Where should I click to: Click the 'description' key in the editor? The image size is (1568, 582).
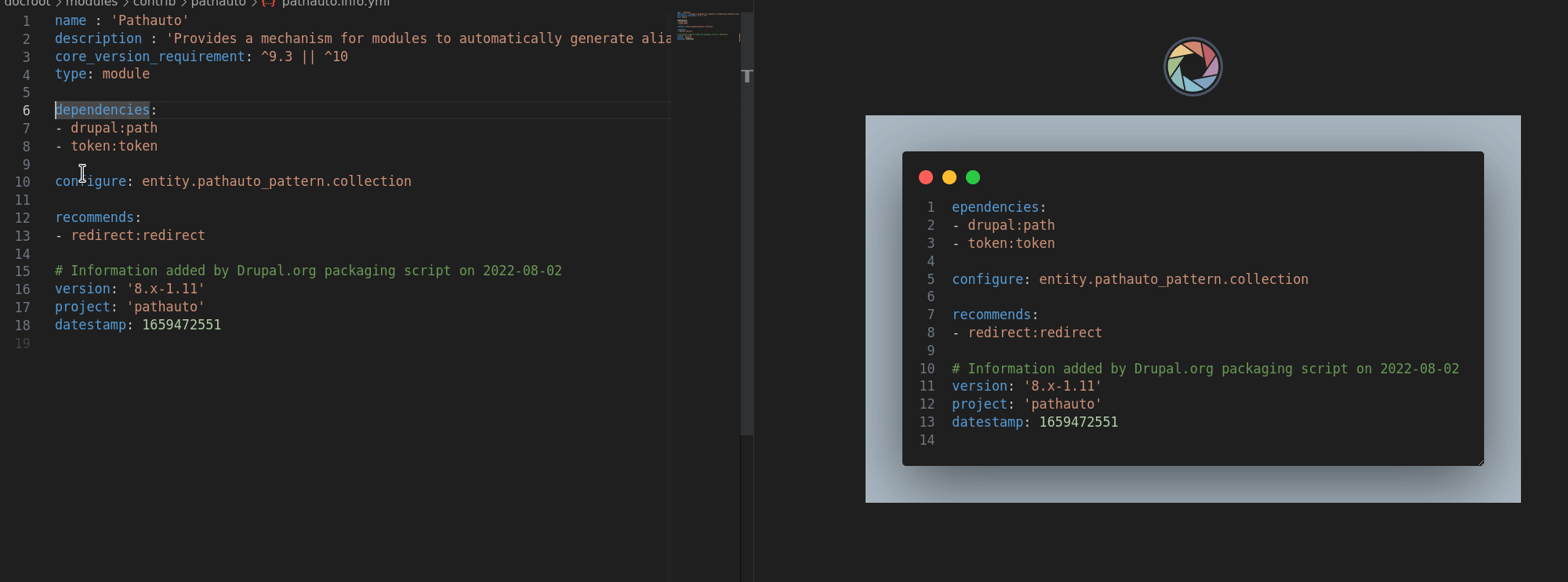[99, 38]
